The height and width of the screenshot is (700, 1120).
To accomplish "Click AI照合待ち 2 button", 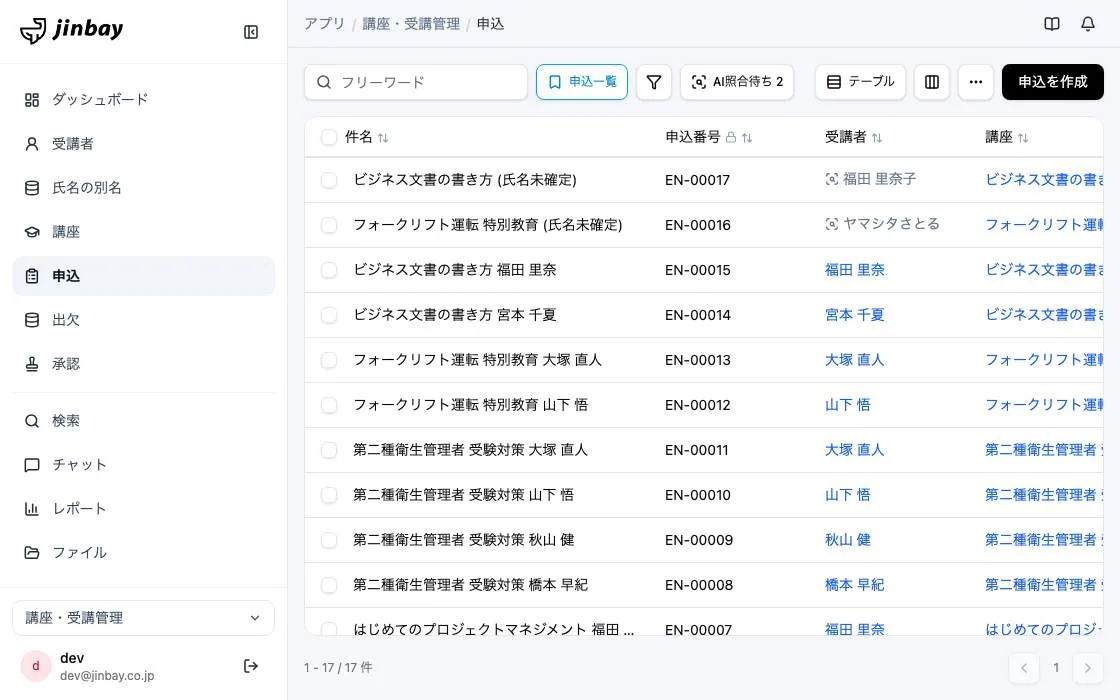I will pyautogui.click(x=737, y=82).
